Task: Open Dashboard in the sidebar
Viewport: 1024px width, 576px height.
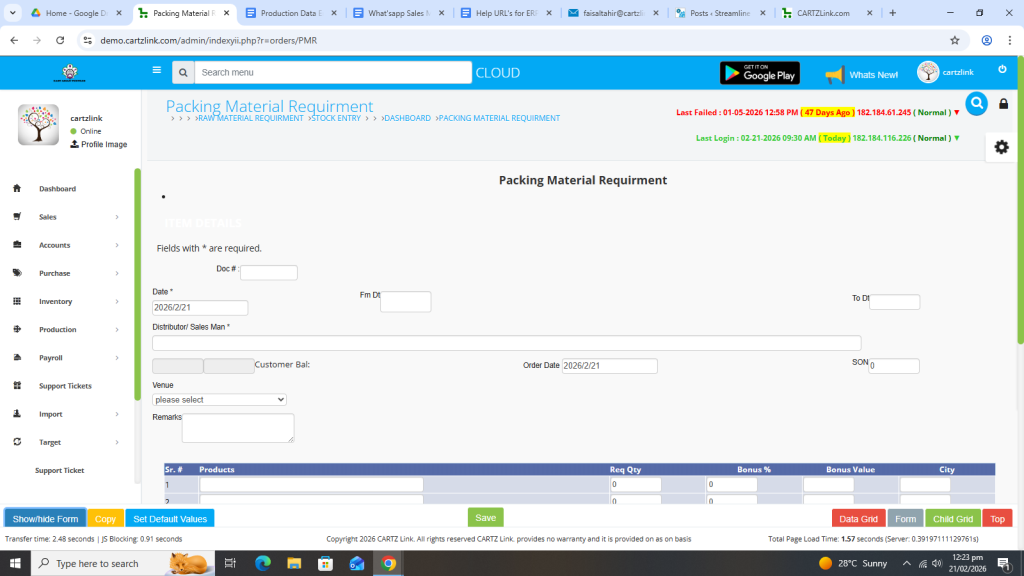Action: [57, 189]
